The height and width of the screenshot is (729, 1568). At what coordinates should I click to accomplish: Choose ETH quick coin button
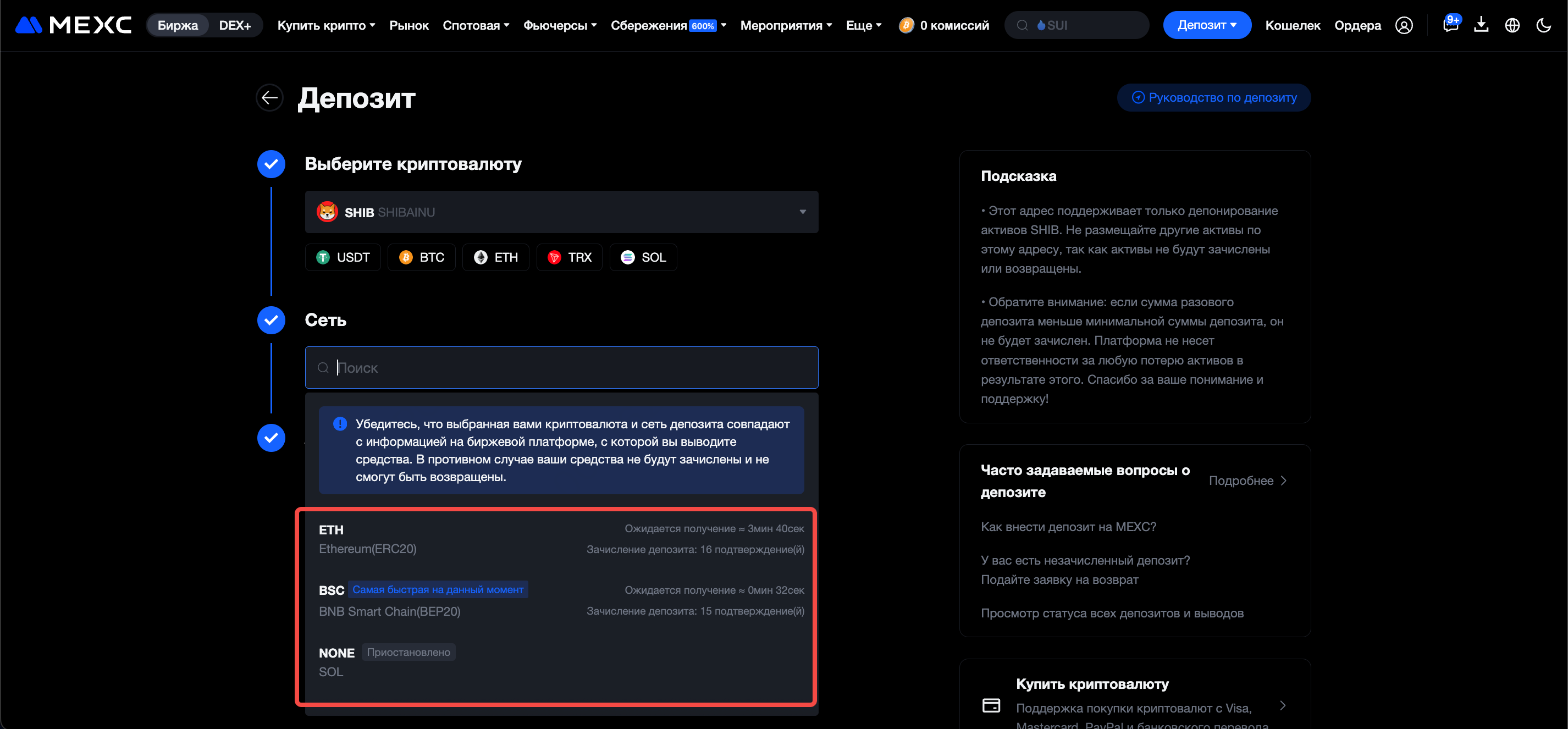(495, 257)
